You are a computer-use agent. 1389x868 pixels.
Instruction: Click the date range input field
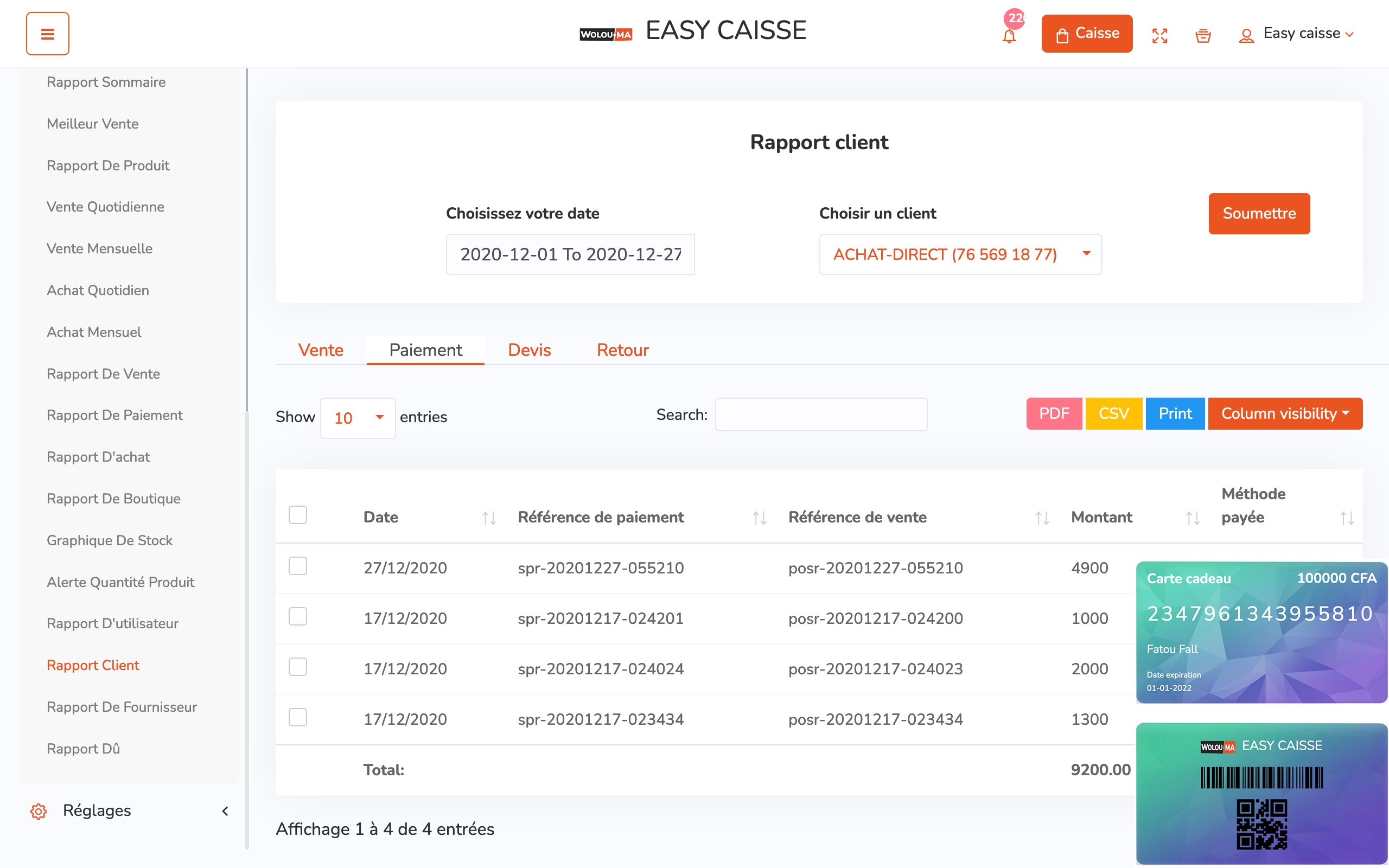click(570, 254)
